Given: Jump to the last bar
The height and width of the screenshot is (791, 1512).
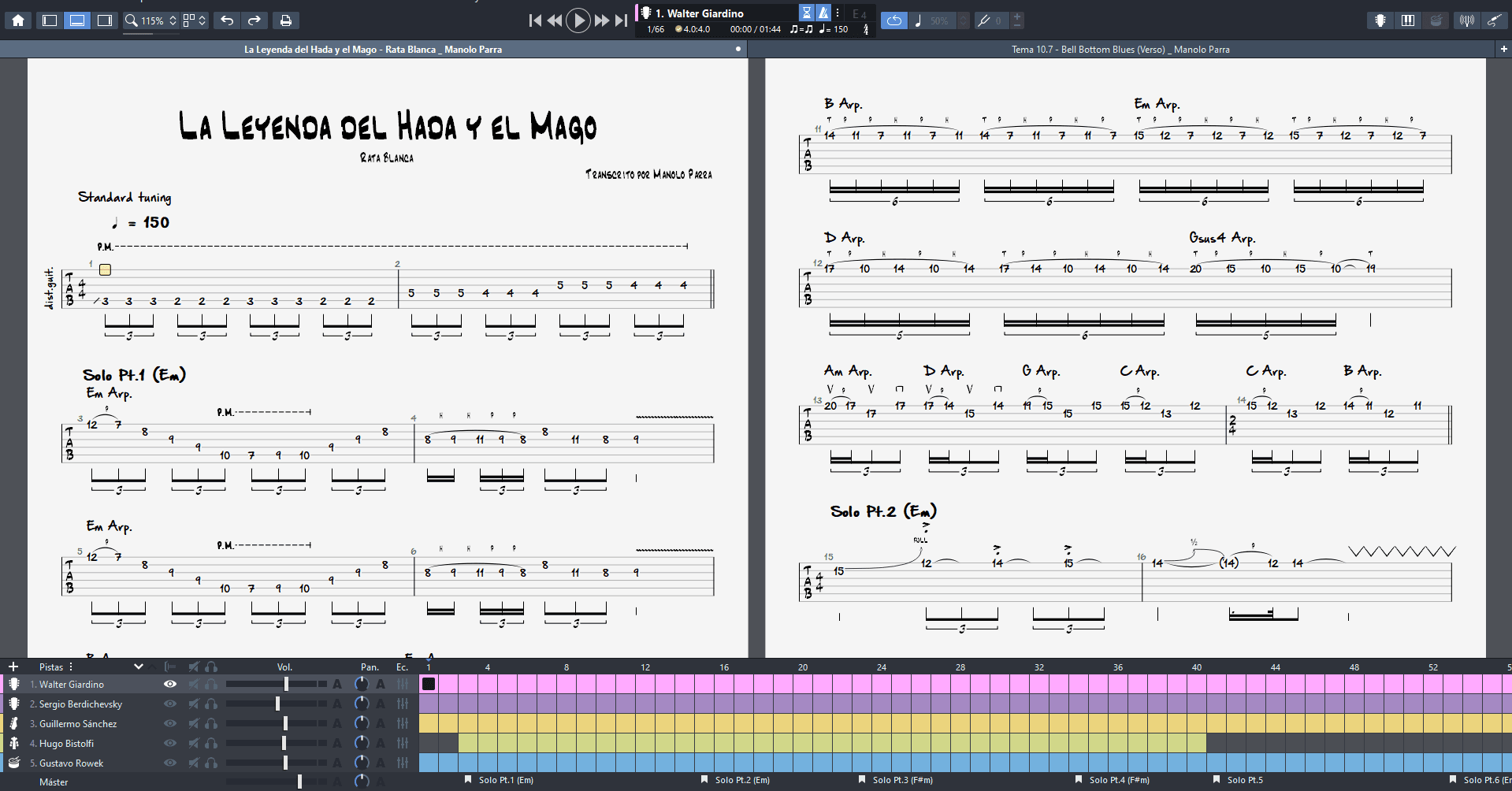Looking at the screenshot, I should point(622,20).
